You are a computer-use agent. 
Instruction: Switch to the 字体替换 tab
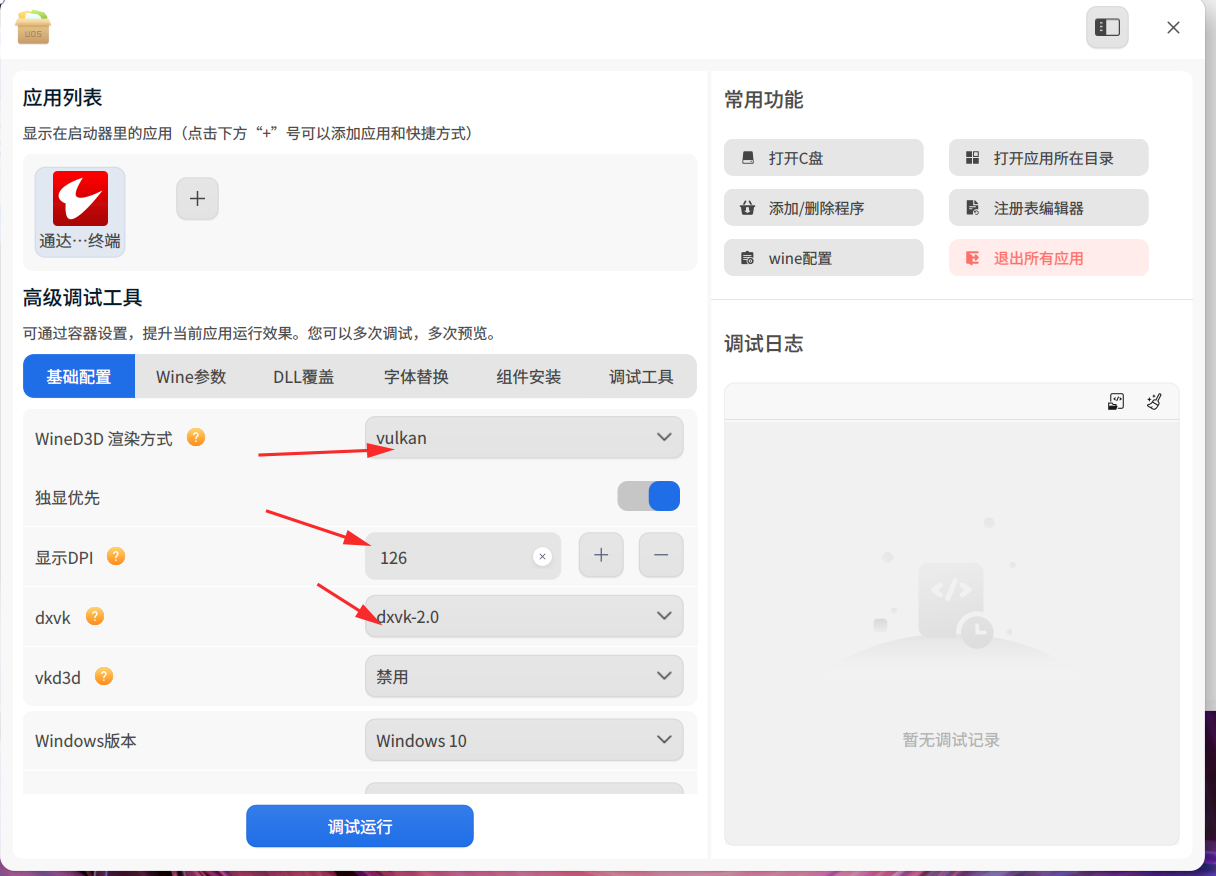click(416, 376)
